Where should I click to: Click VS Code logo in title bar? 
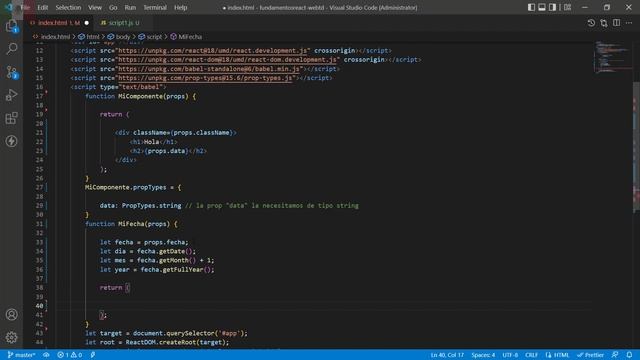pyautogui.click(x=9, y=7)
